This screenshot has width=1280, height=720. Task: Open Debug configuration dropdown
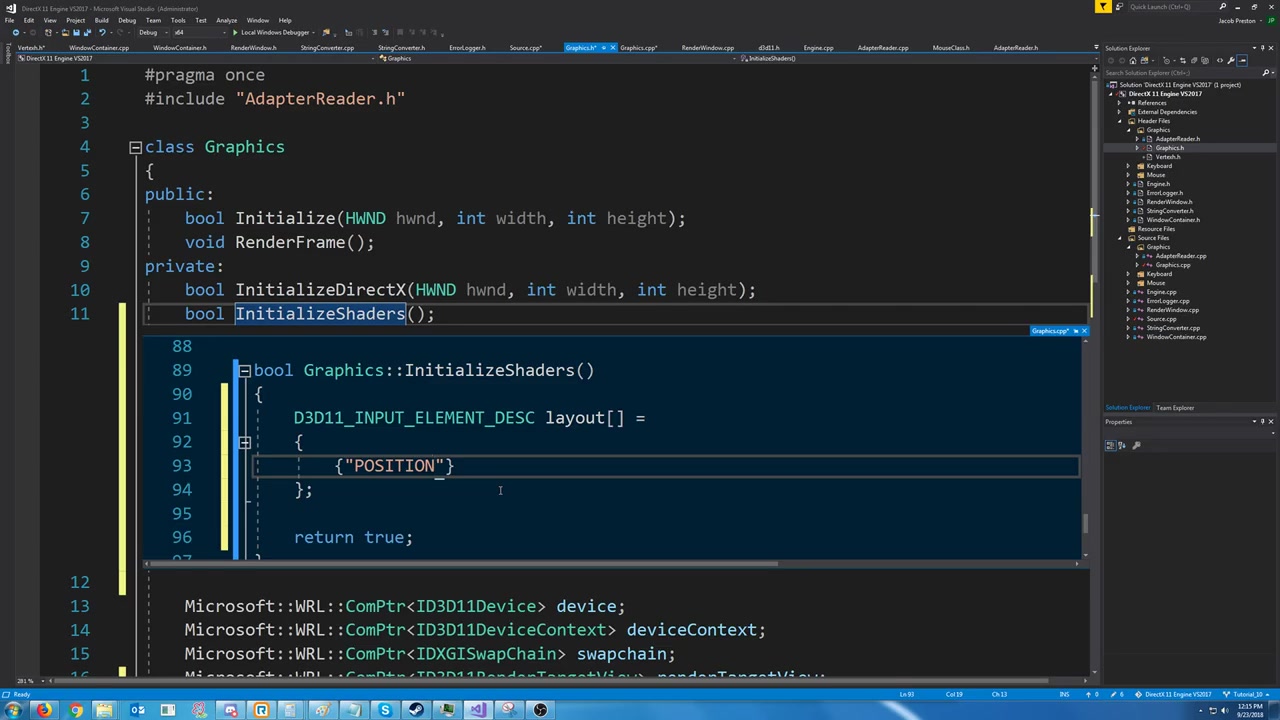click(154, 32)
